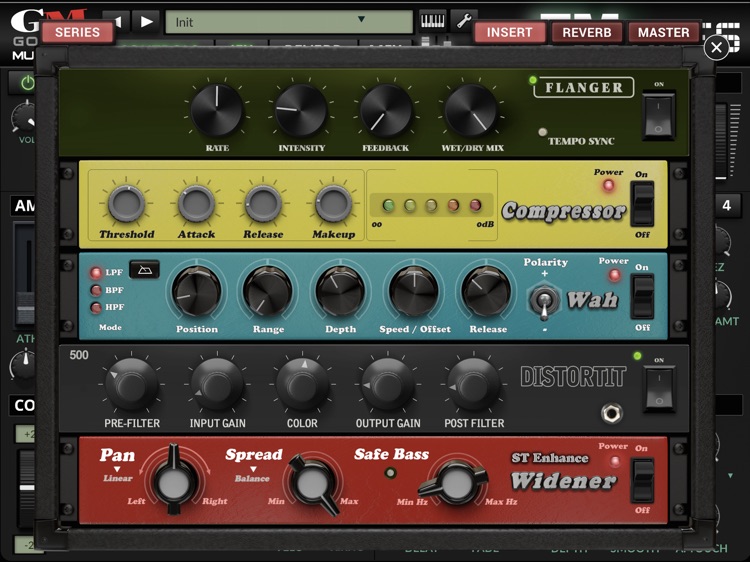Click the Flanger INTENSITY knob
The height and width of the screenshot is (562, 750).
[301, 111]
